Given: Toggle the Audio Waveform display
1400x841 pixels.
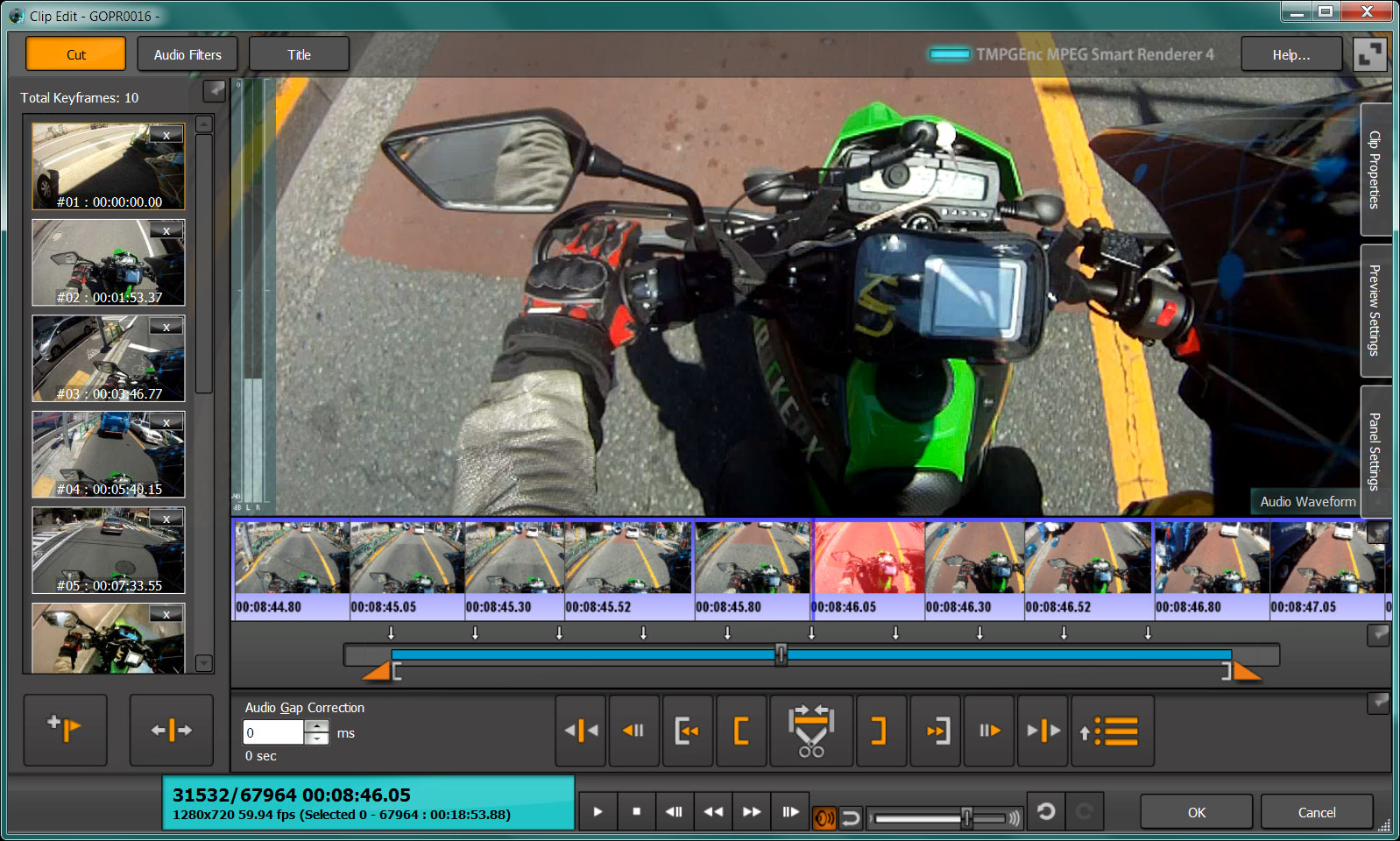Looking at the screenshot, I should pyautogui.click(x=1307, y=501).
